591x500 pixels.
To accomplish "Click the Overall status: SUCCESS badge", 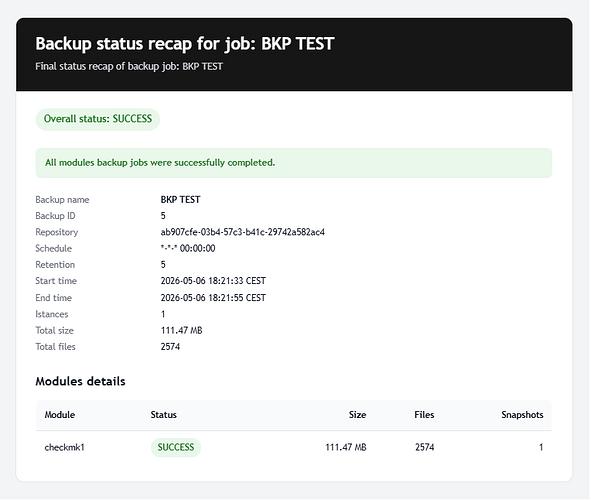I will pyautogui.click(x=98, y=119).
